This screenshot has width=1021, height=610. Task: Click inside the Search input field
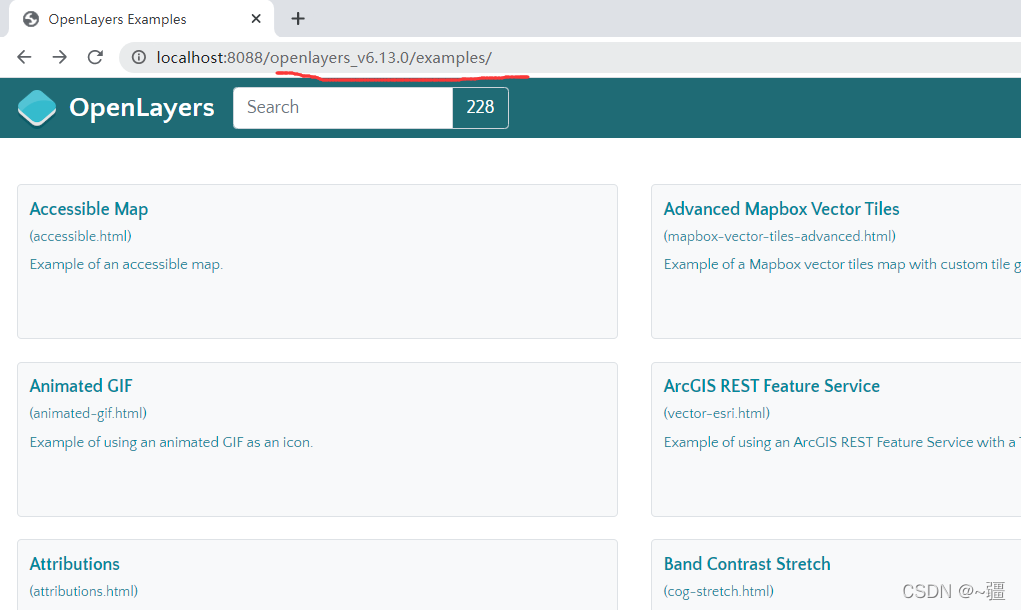tap(343, 107)
